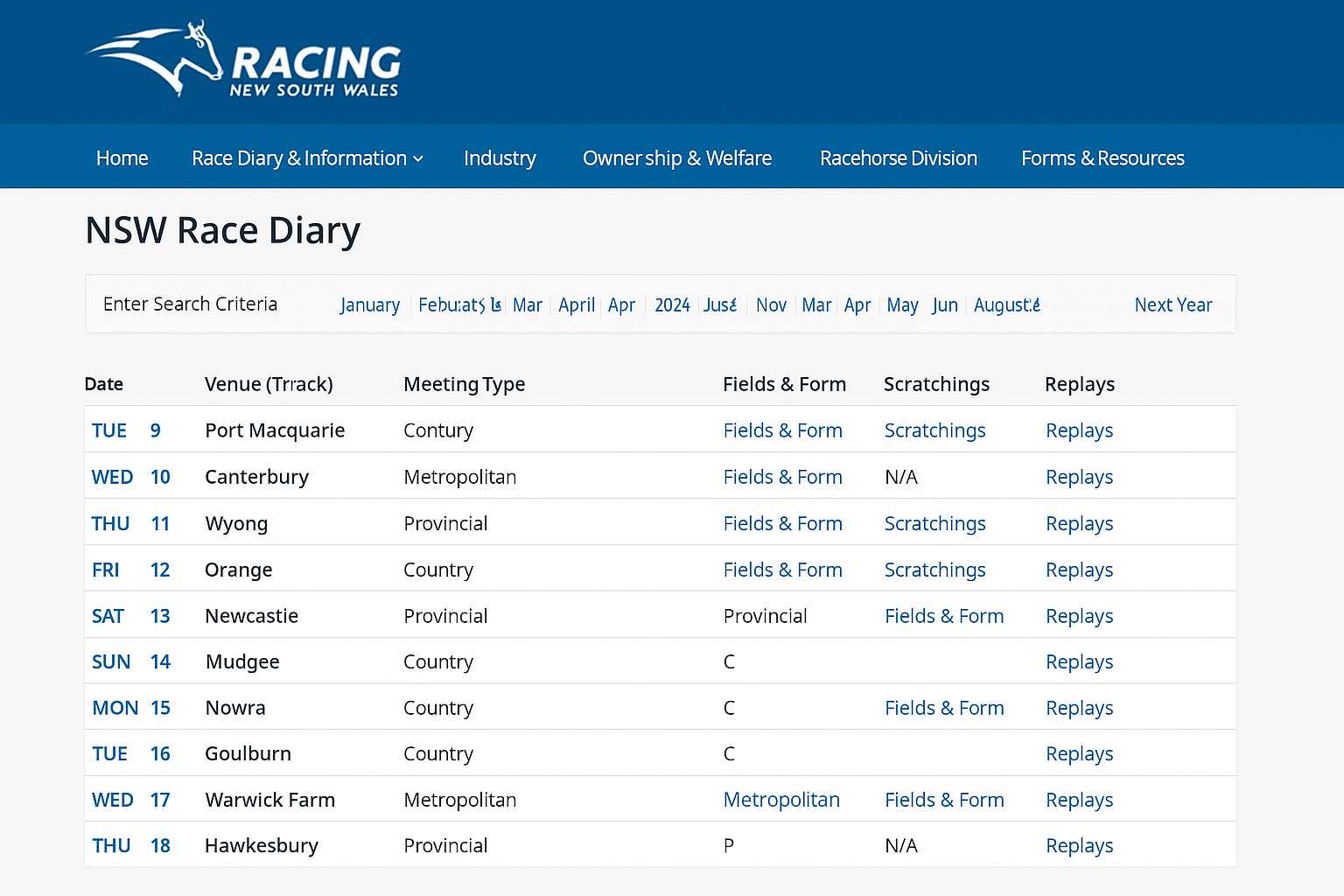Viewport: 1344px width, 896px height.
Task: Select the FRI 12 date link
Action: click(130, 570)
